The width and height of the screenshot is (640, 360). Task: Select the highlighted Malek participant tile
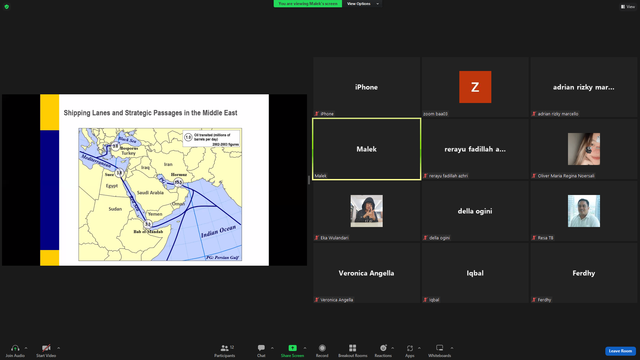[x=367, y=149]
